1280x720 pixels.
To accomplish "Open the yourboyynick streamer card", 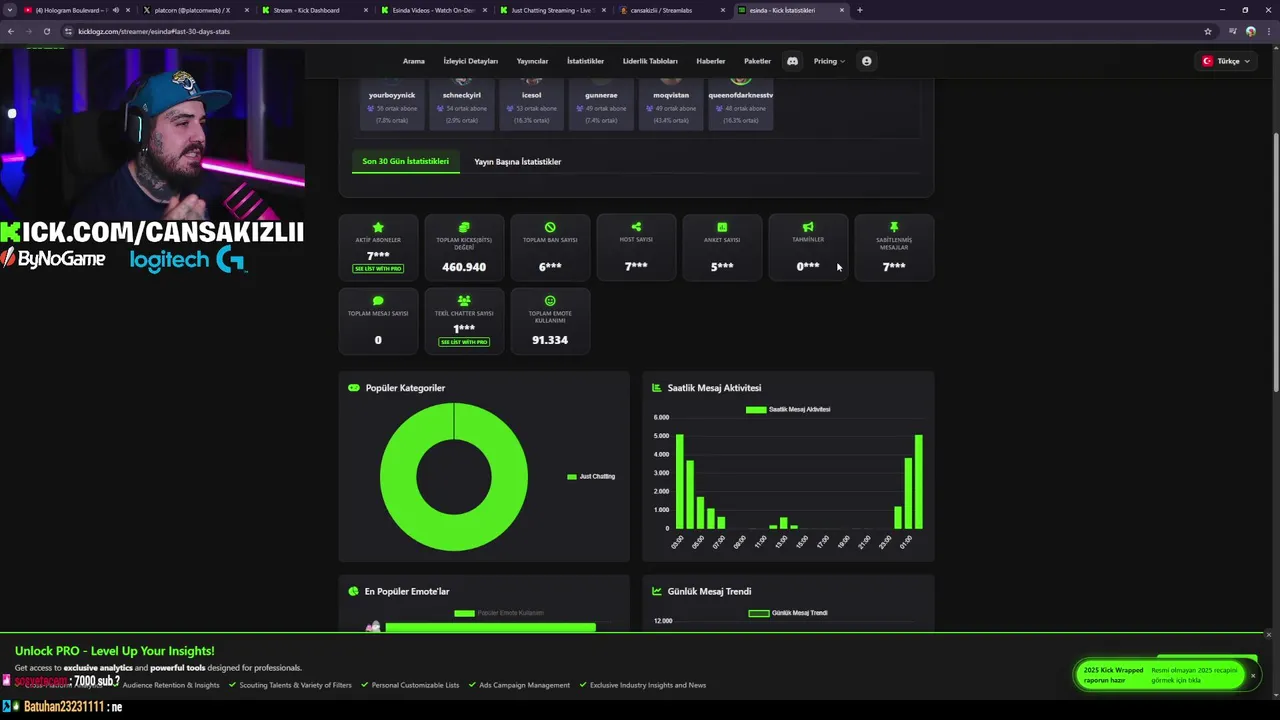I will click(x=392, y=103).
